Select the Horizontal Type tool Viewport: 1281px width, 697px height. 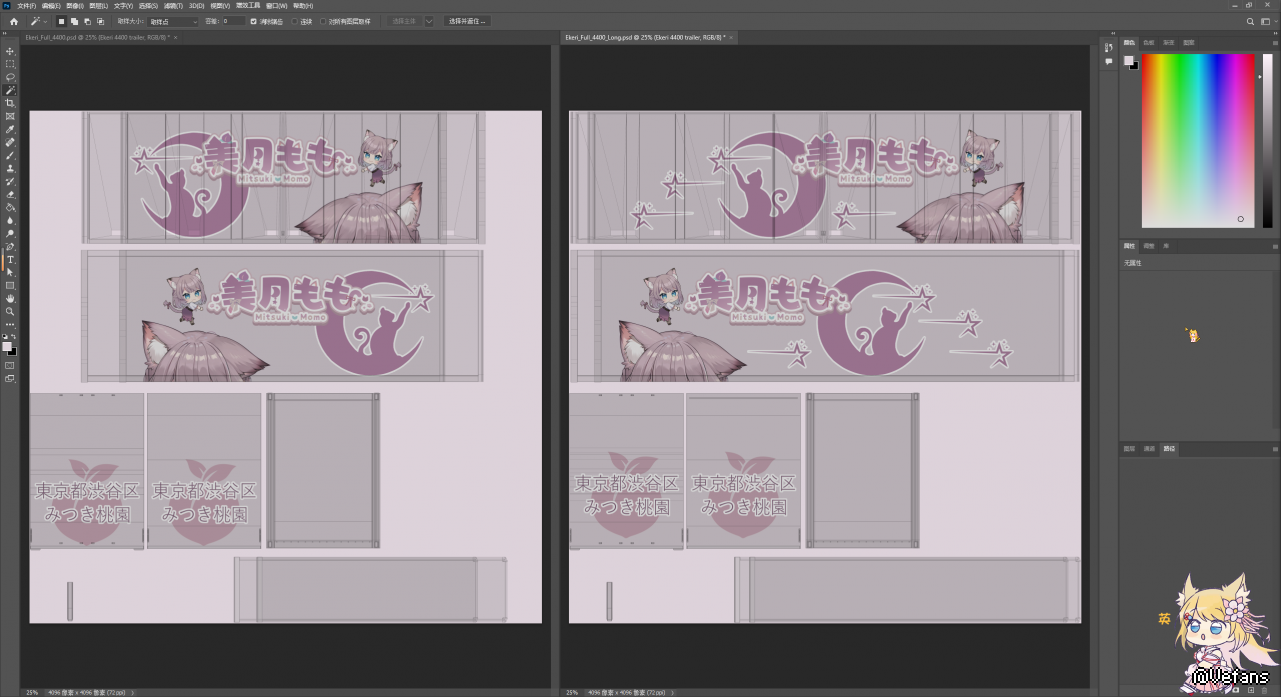pyautogui.click(x=10, y=259)
